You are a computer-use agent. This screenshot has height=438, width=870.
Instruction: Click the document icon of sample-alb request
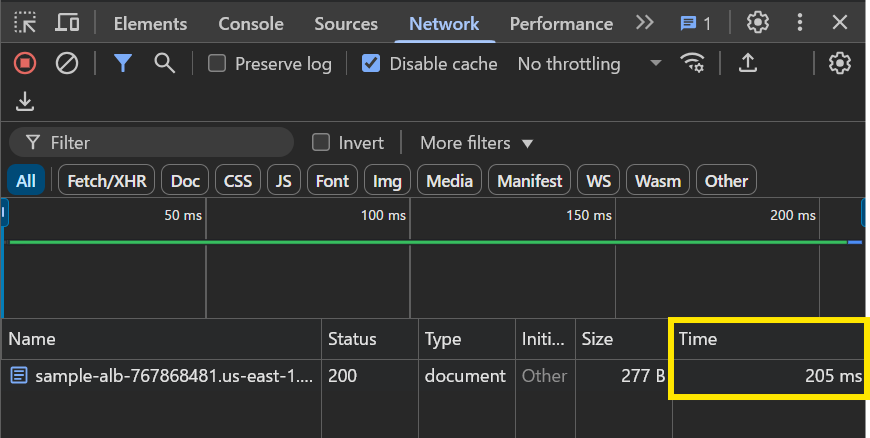click(x=19, y=376)
